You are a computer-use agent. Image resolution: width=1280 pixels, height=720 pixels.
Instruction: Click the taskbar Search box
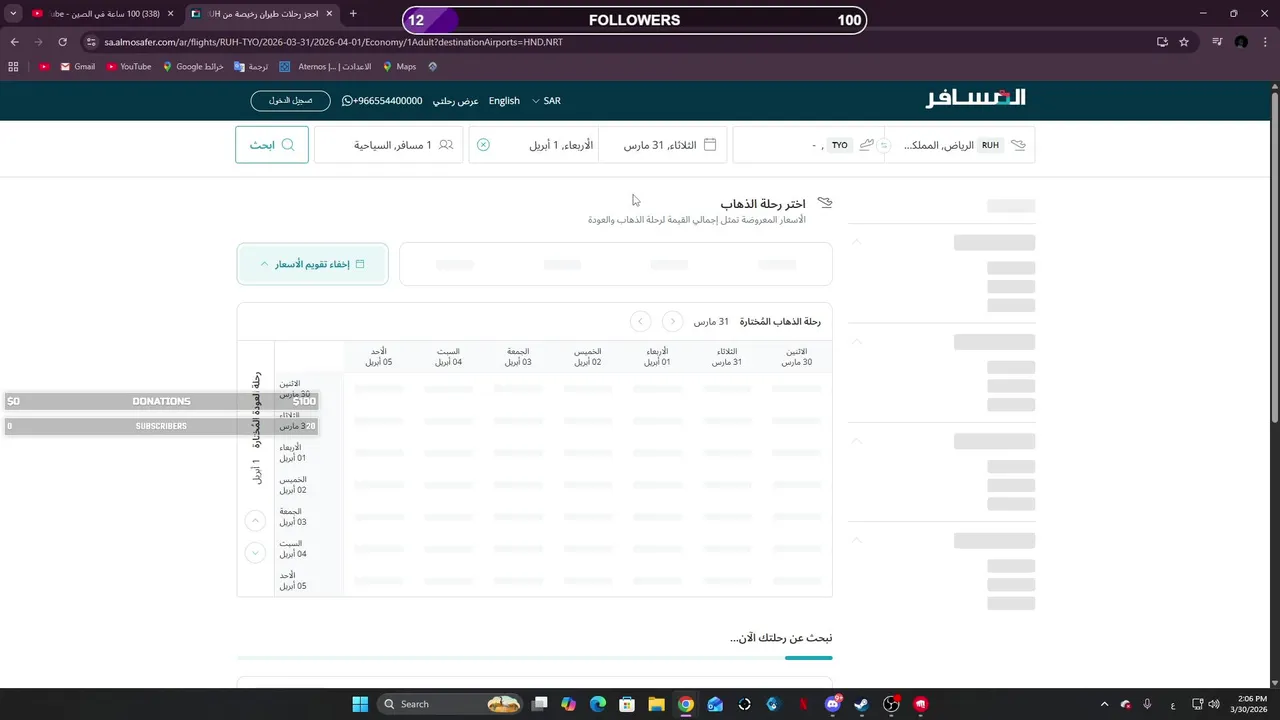452,704
